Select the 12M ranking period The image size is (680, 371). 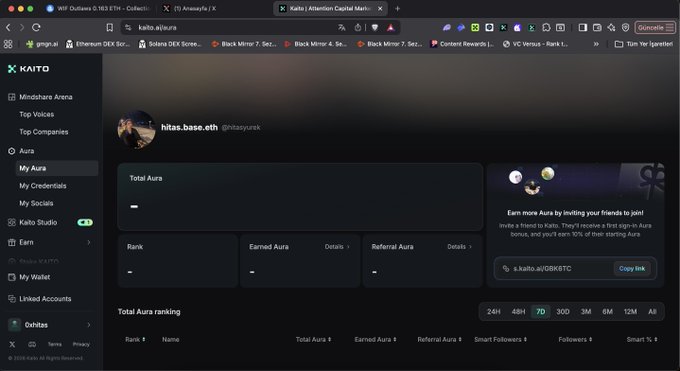[630, 312]
